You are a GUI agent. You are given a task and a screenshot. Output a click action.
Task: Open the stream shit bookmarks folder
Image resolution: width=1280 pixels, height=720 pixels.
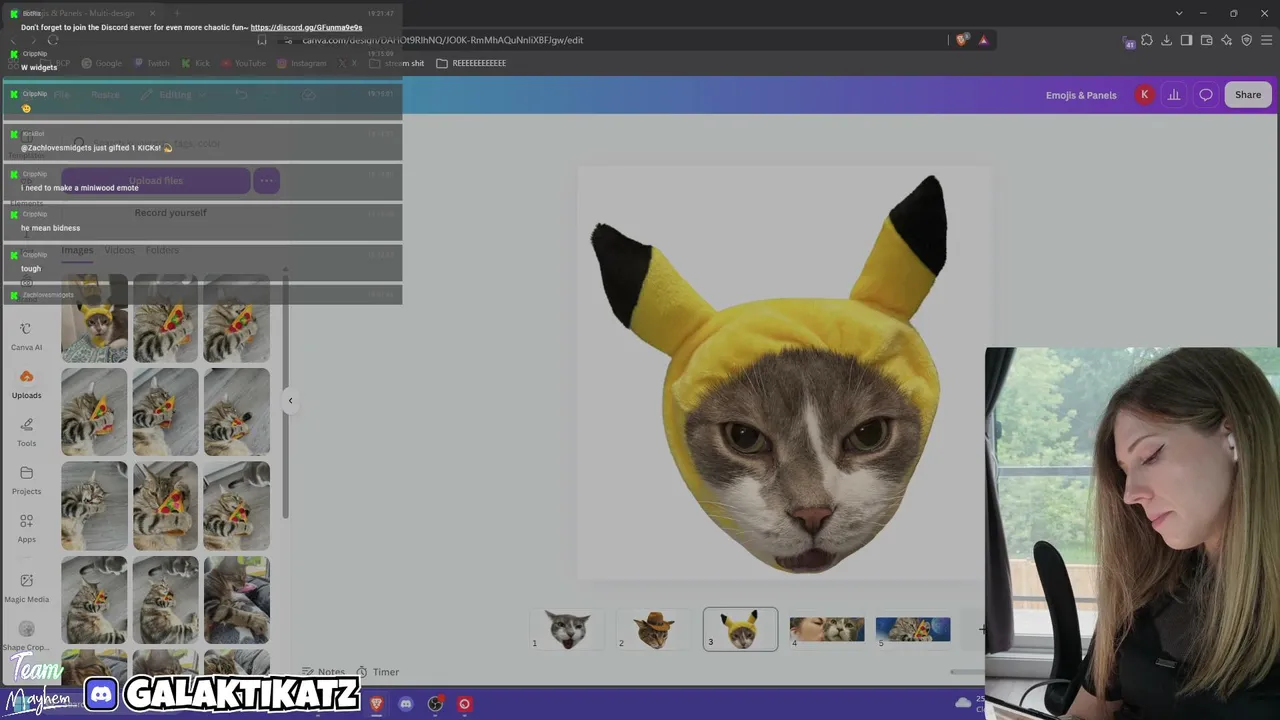pos(397,63)
